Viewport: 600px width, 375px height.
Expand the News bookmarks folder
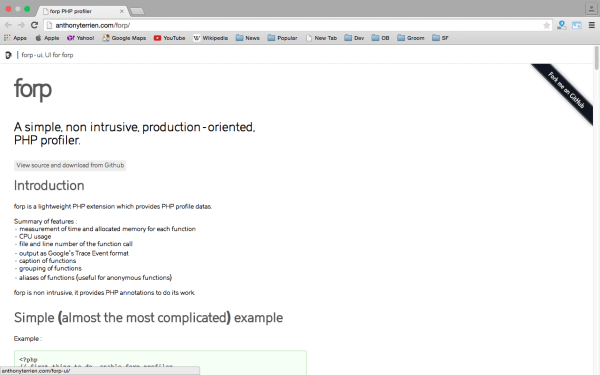pyautogui.click(x=248, y=38)
